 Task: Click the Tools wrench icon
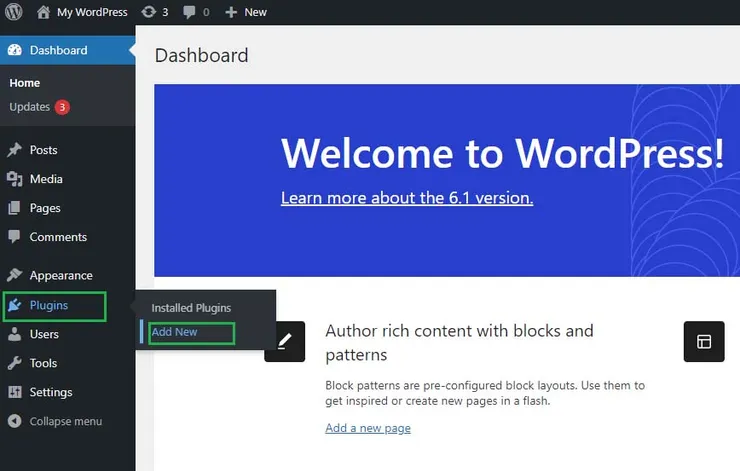click(15, 363)
